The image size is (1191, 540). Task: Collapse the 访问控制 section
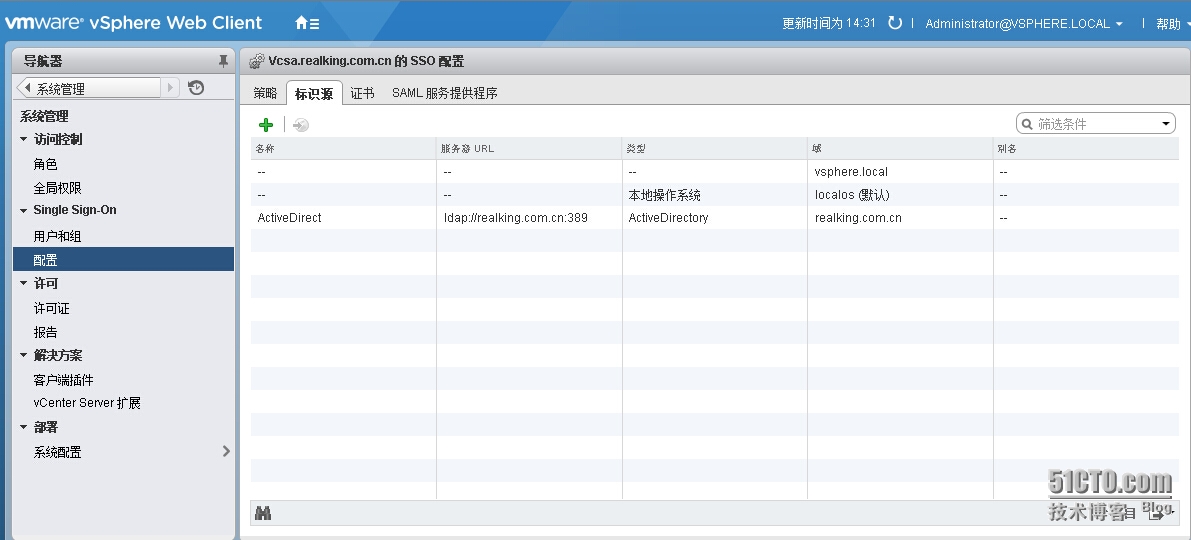pos(24,139)
